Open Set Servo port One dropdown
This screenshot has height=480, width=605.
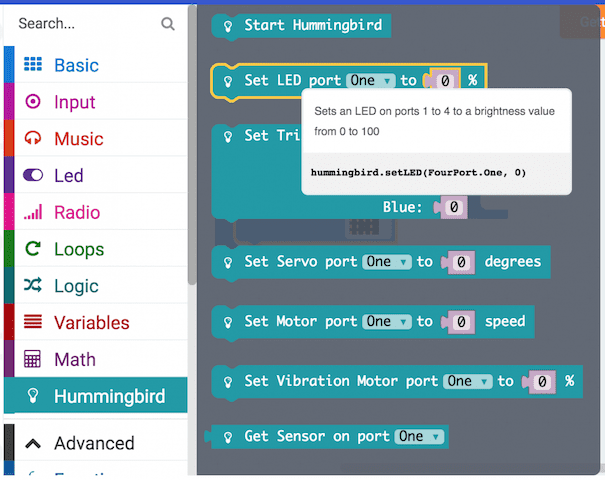(387, 262)
